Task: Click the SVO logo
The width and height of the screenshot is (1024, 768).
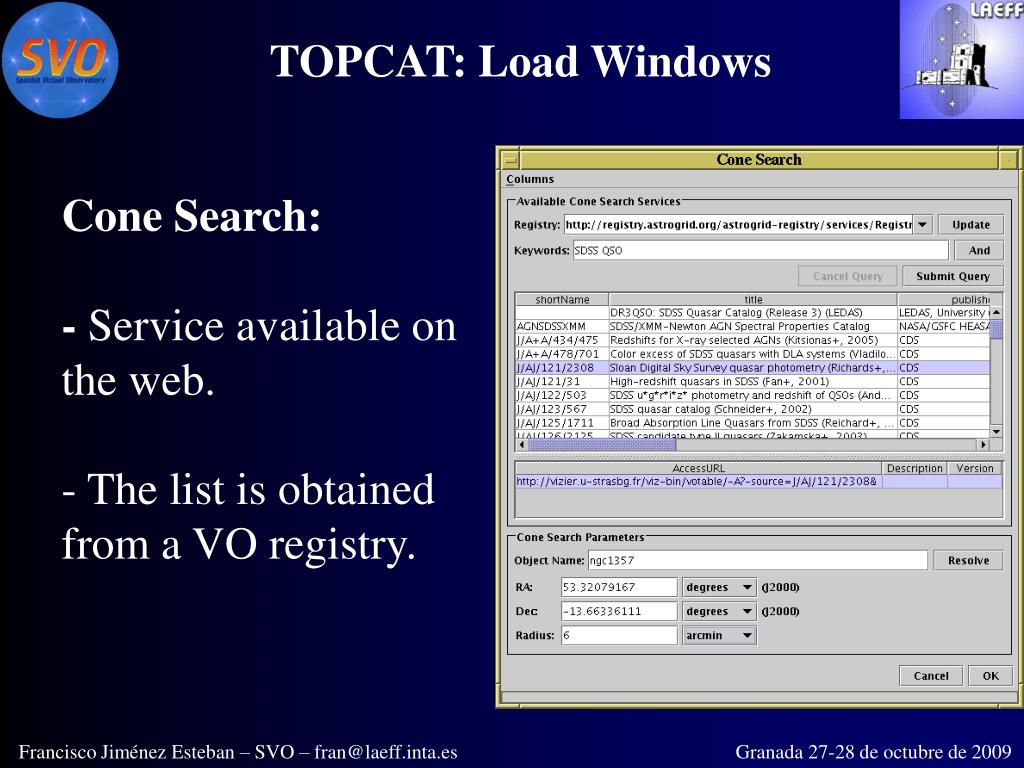Action: pos(60,60)
